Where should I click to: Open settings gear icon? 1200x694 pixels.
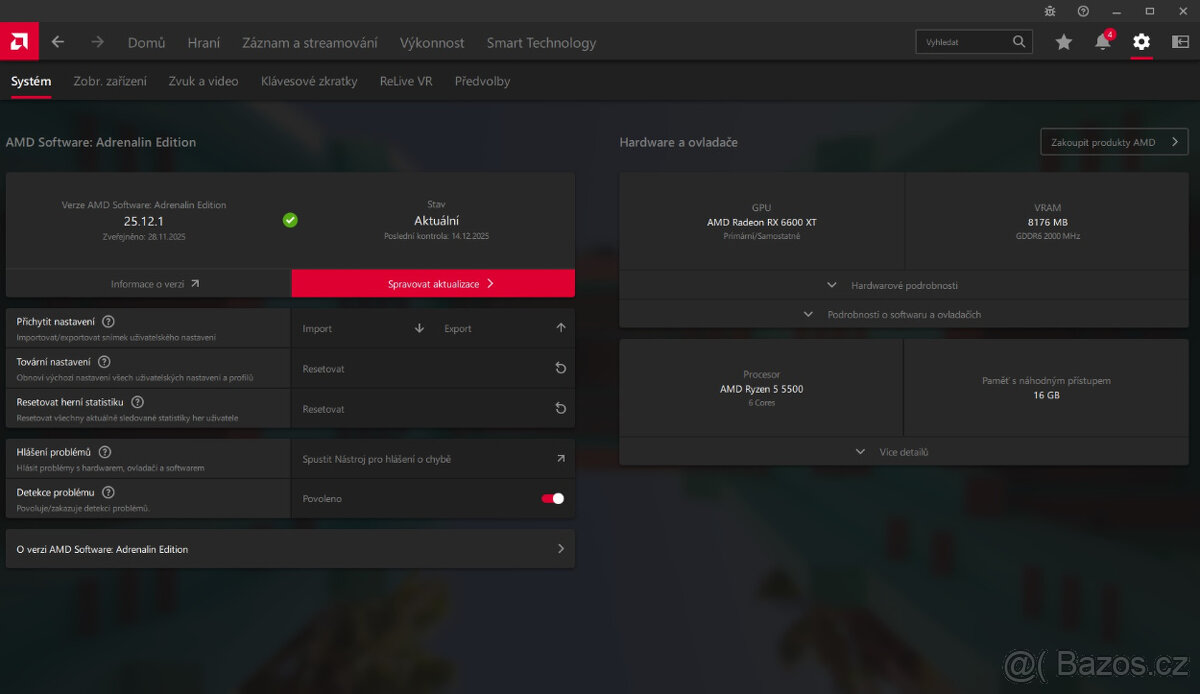click(1141, 42)
